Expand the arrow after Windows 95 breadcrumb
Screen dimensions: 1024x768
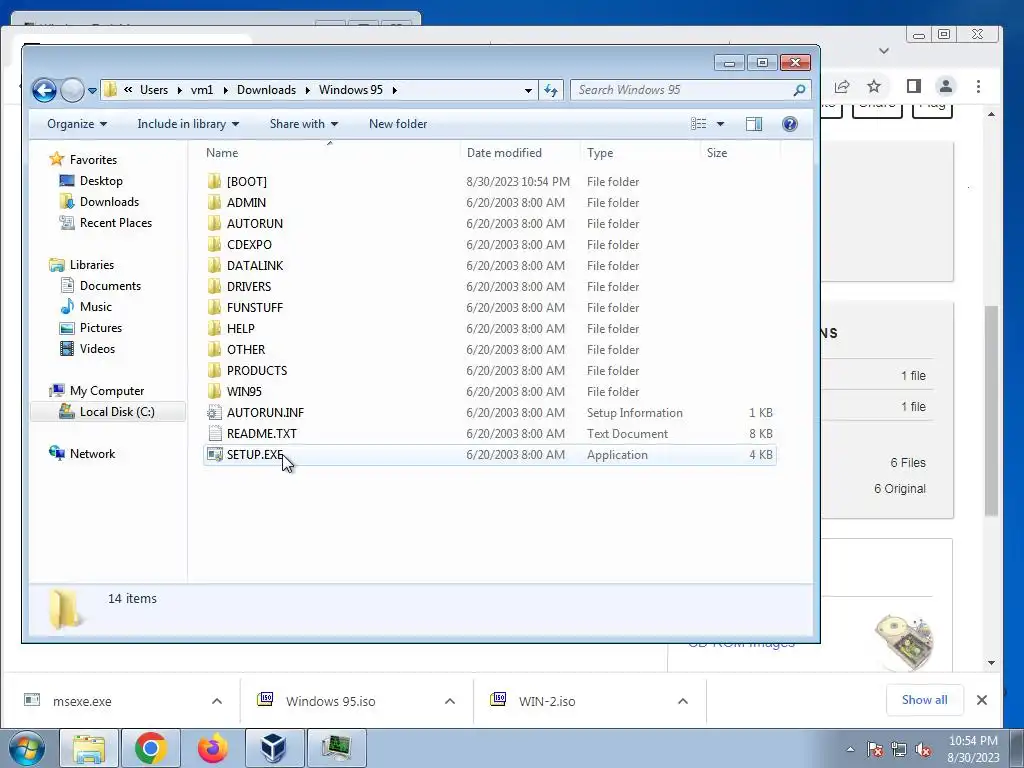(x=394, y=90)
